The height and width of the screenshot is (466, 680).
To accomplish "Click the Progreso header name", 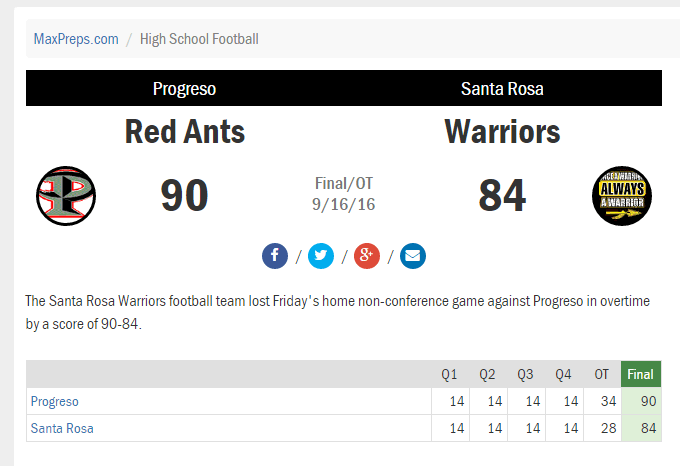I will click(x=184, y=89).
